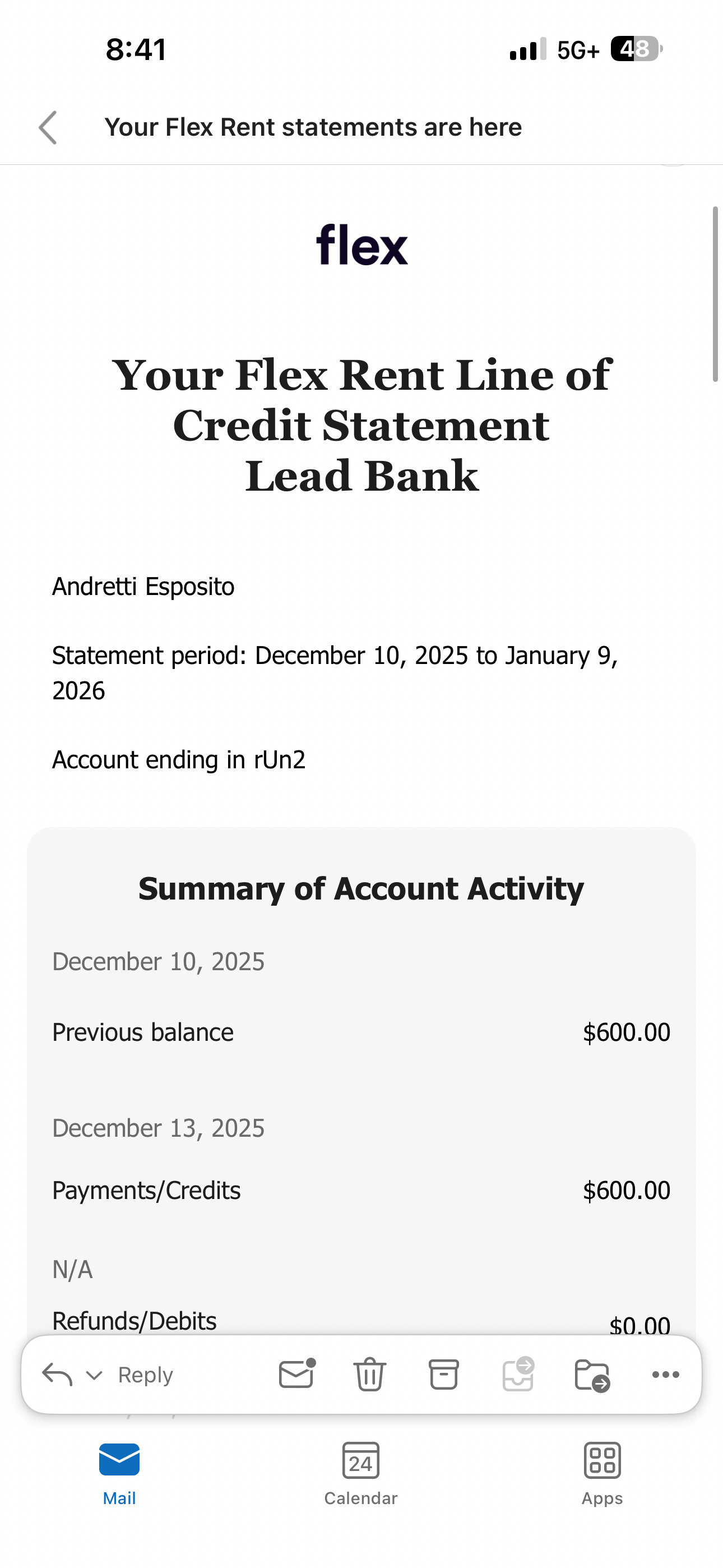The width and height of the screenshot is (723, 1568).
Task: Archive this email using the archive box icon
Action: click(x=444, y=1375)
